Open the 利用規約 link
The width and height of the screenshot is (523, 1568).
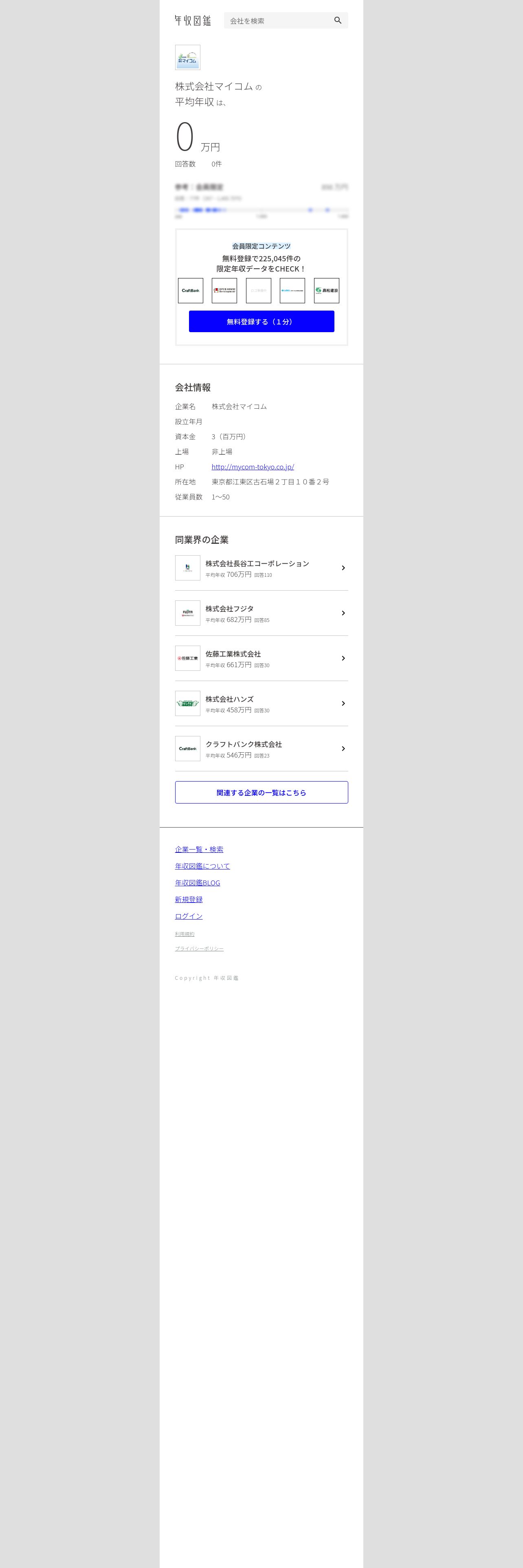pyautogui.click(x=185, y=934)
